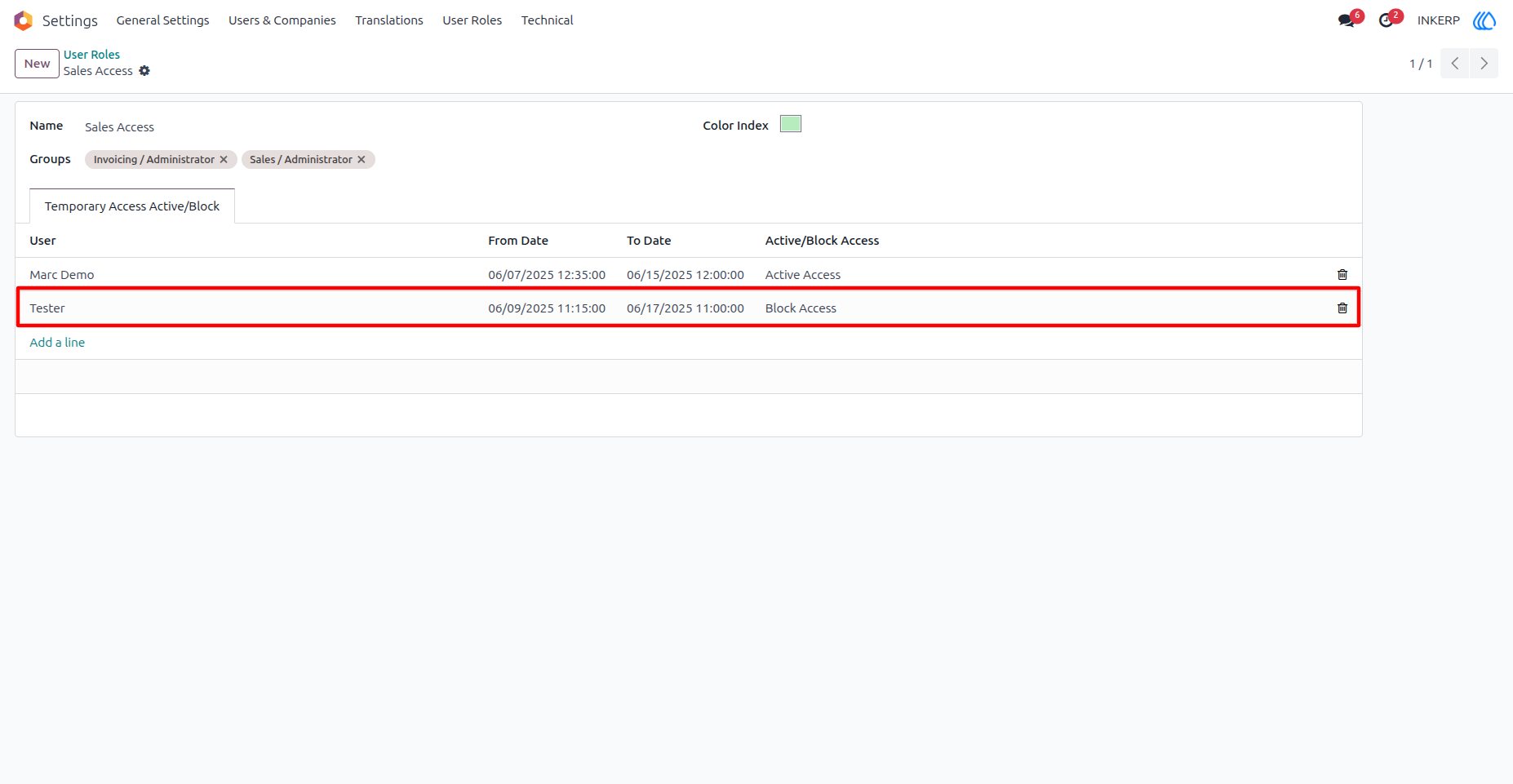The height and width of the screenshot is (784, 1513).
Task: Open the Active Access selection cell
Action: coord(803,275)
